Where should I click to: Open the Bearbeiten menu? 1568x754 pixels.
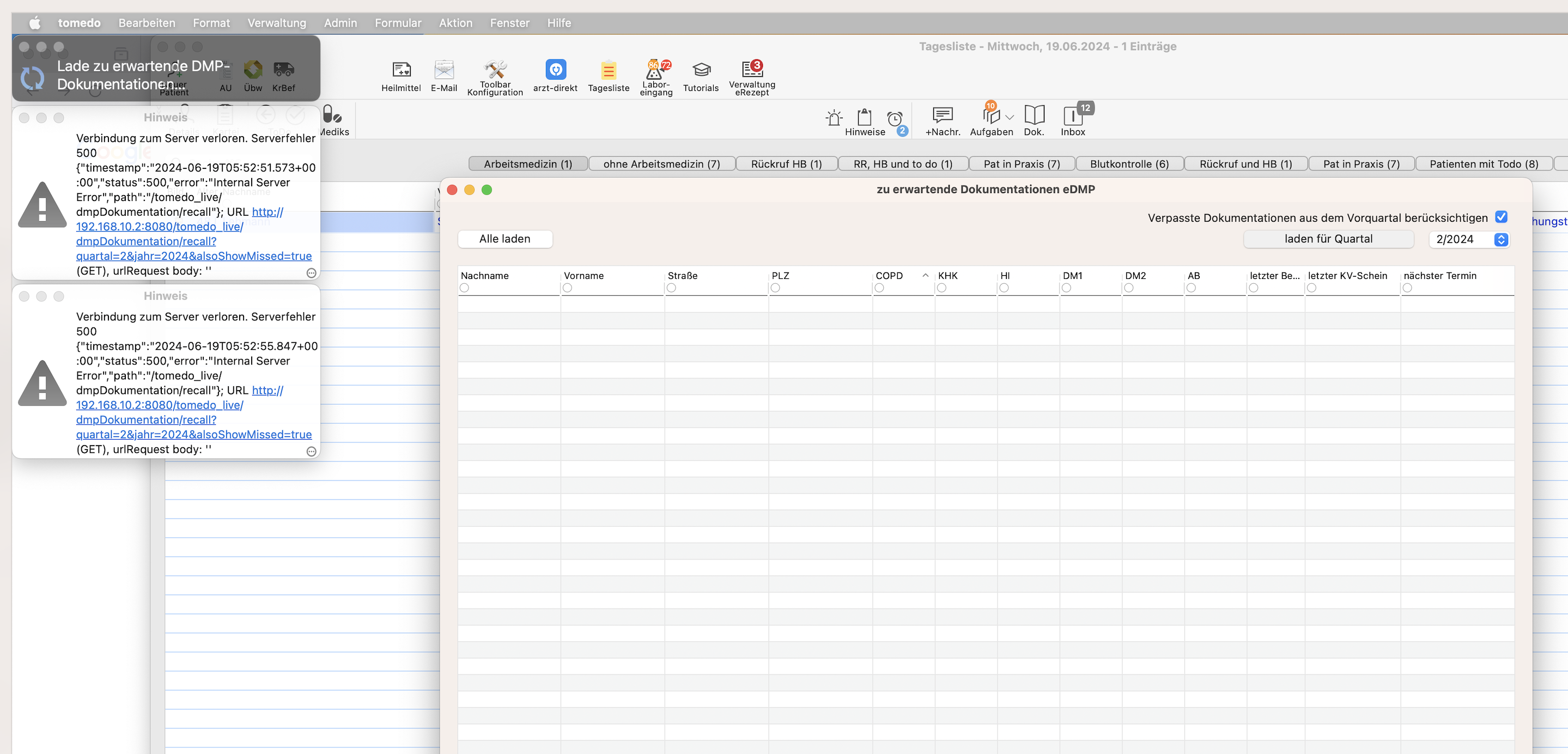(x=147, y=23)
